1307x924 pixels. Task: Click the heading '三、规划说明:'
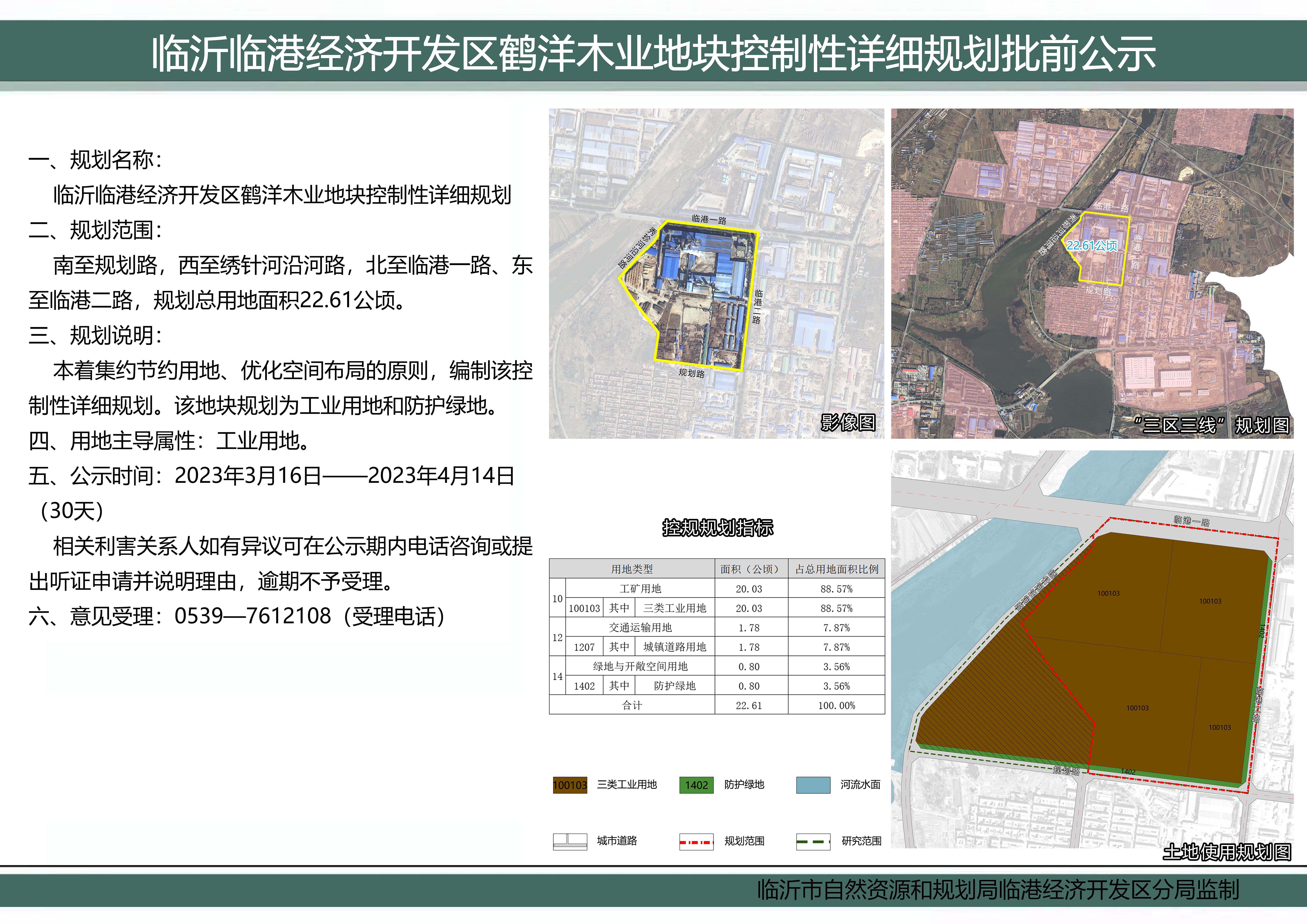pyautogui.click(x=96, y=336)
